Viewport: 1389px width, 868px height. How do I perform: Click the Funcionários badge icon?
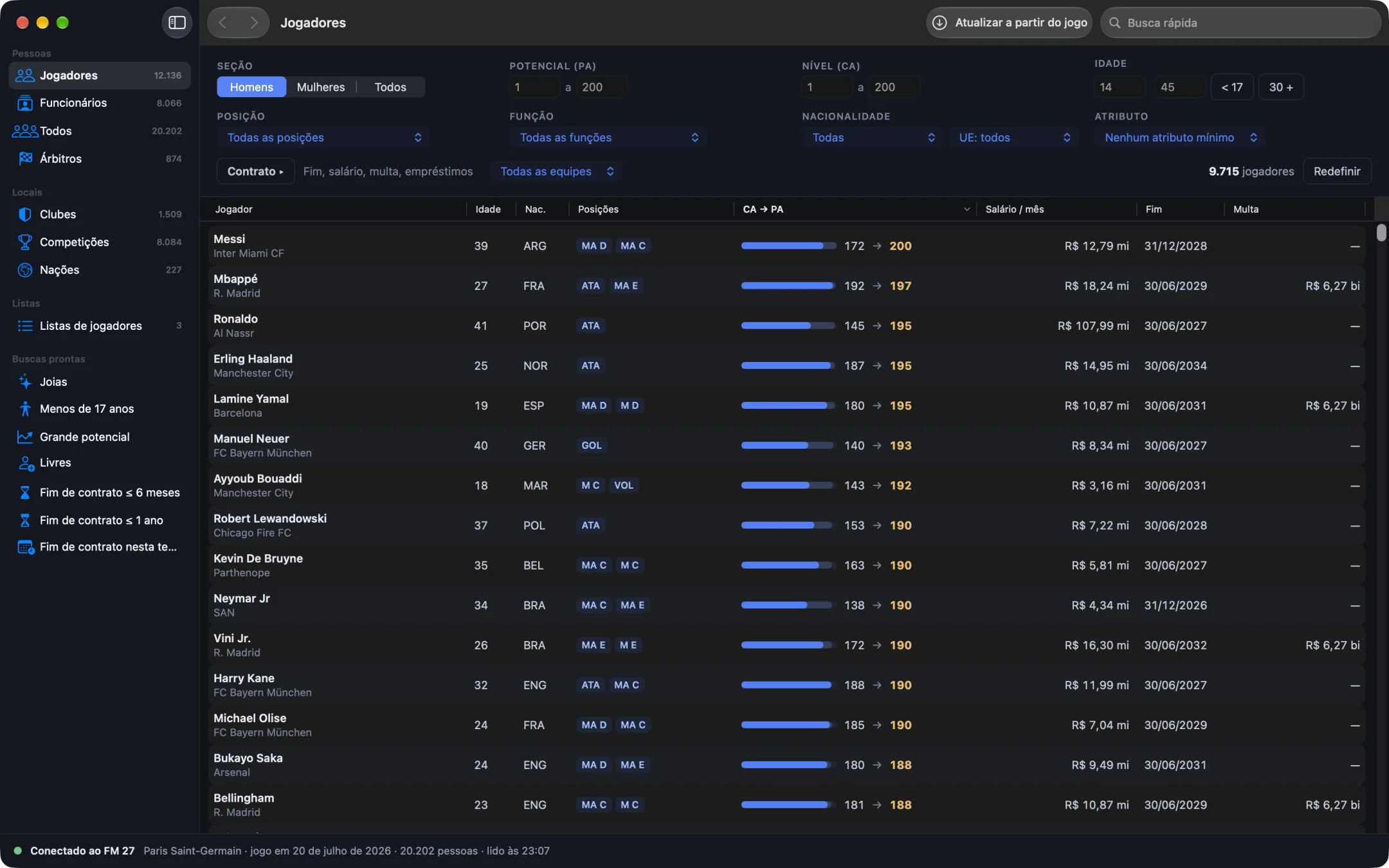25,103
